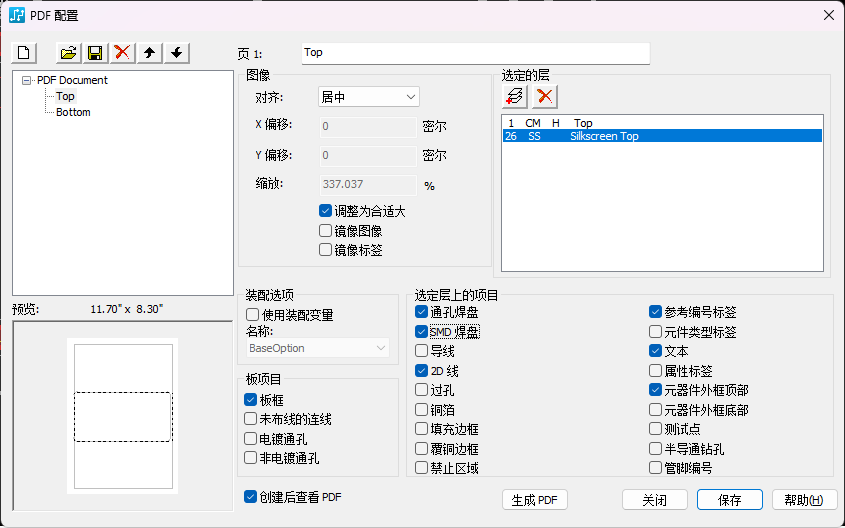Open the 对齐 alignment dropdown
845x528 pixels.
tap(368, 97)
